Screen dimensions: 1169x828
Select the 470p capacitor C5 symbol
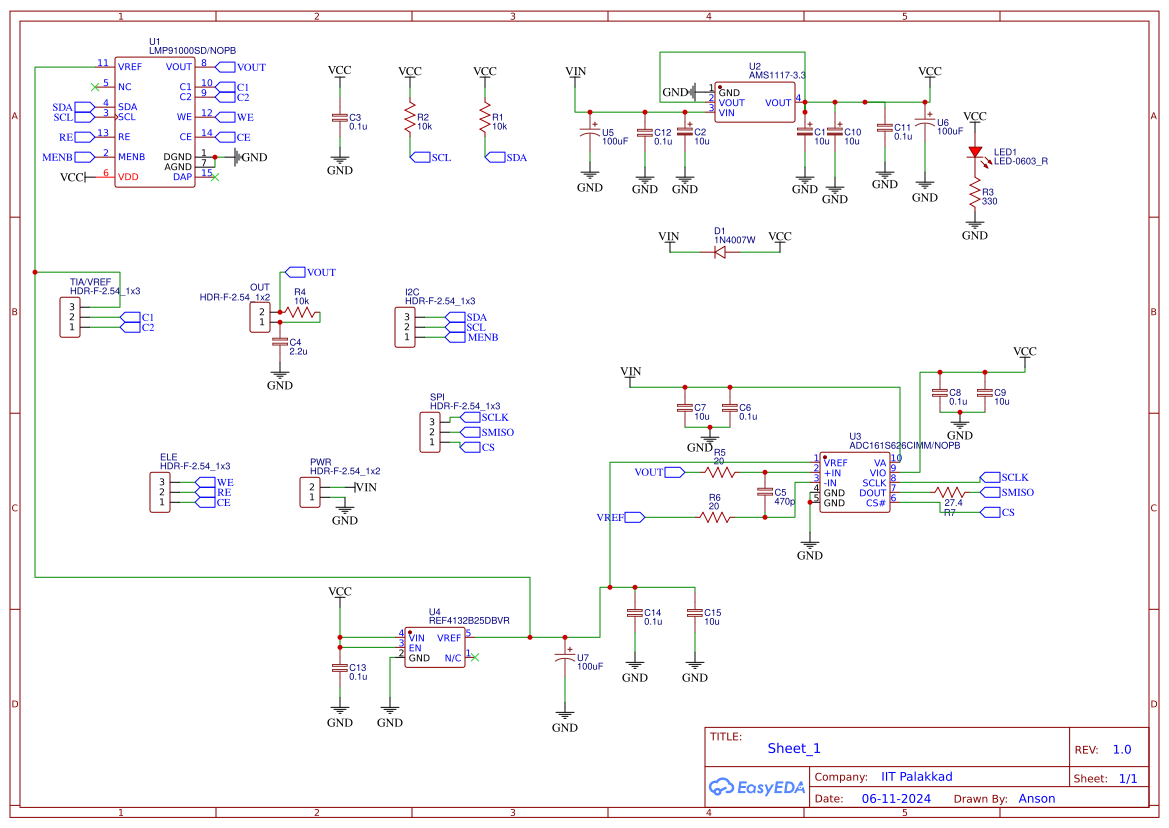click(763, 493)
